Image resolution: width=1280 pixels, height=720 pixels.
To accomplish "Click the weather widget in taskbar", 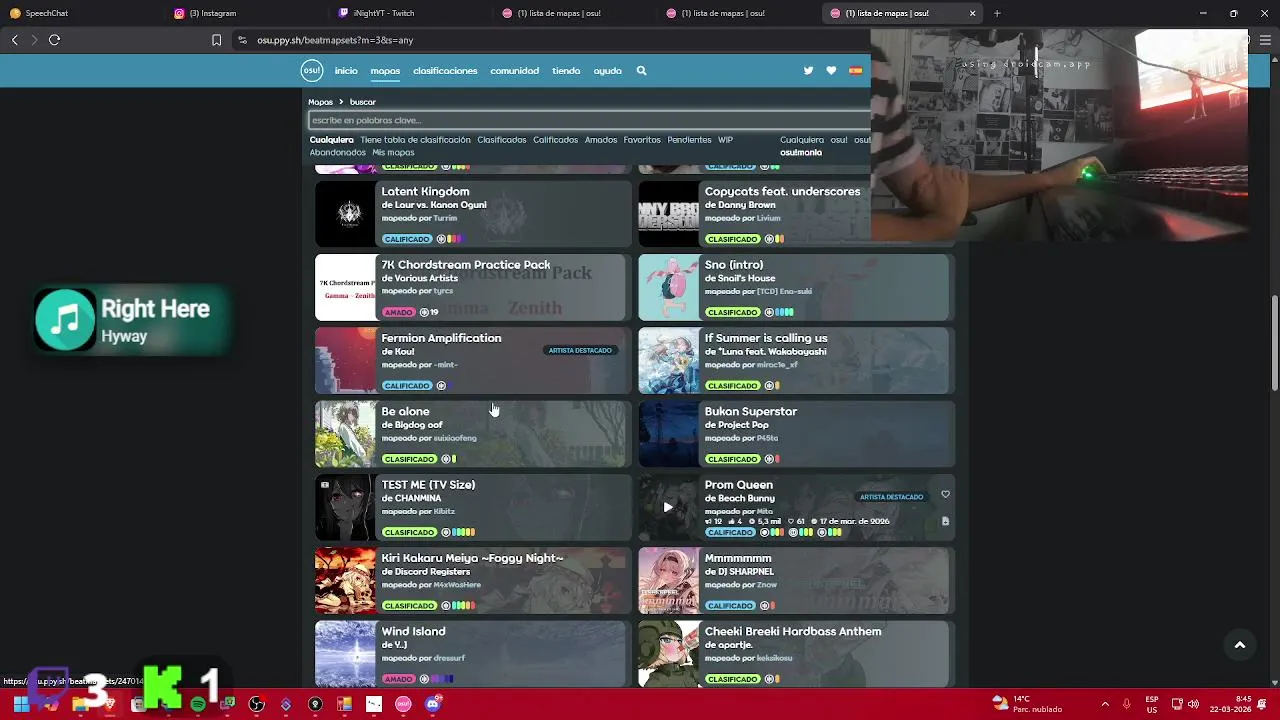I will pyautogui.click(x=1027, y=704).
